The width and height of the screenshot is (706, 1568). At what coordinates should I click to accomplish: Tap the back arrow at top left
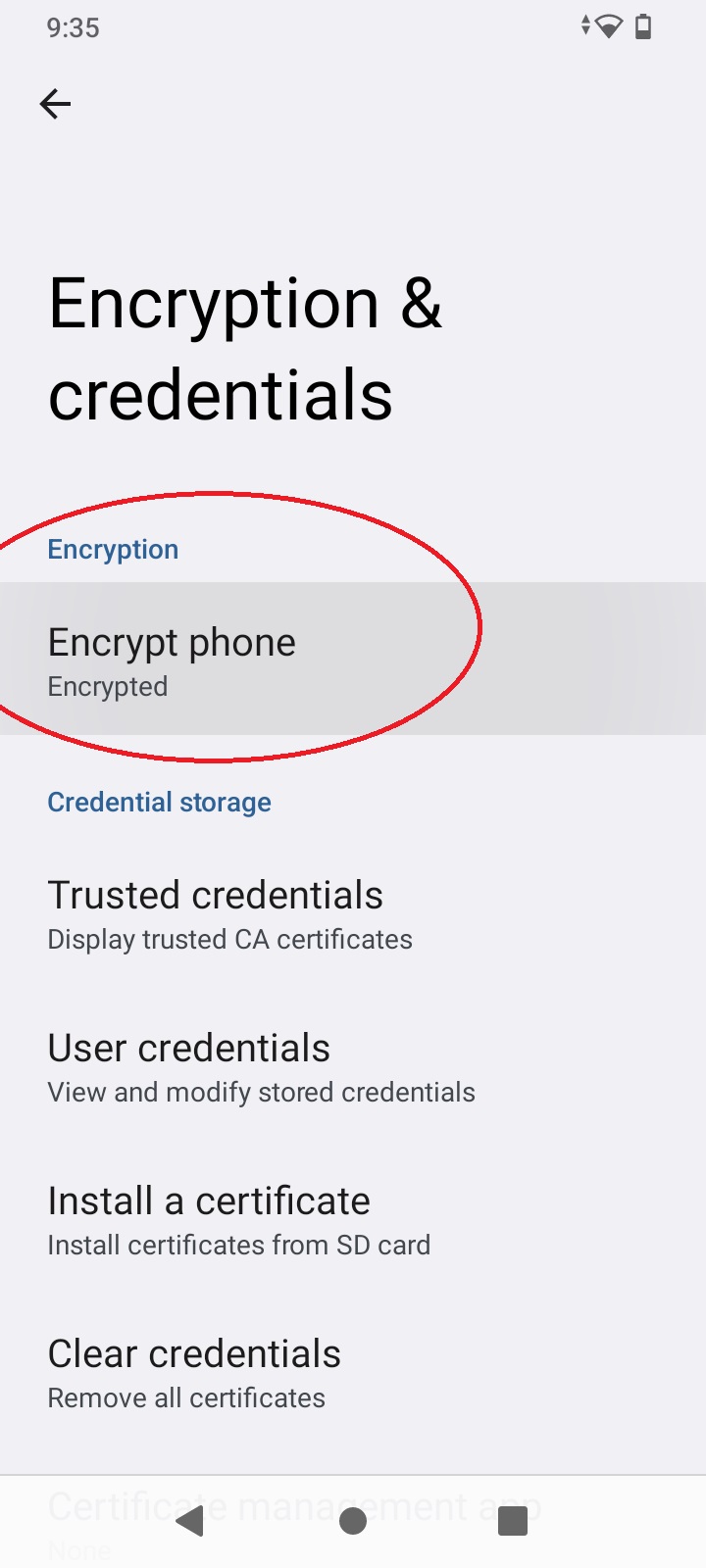(56, 103)
